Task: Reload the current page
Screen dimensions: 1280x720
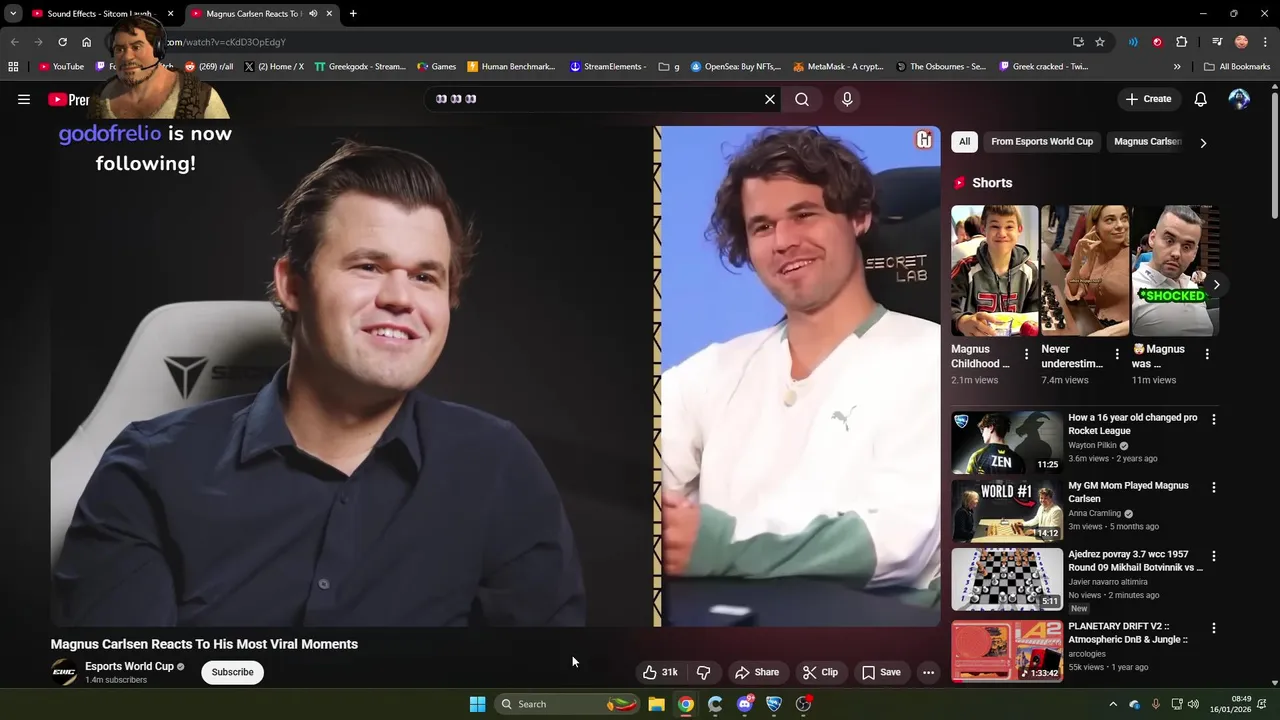Action: [62, 42]
